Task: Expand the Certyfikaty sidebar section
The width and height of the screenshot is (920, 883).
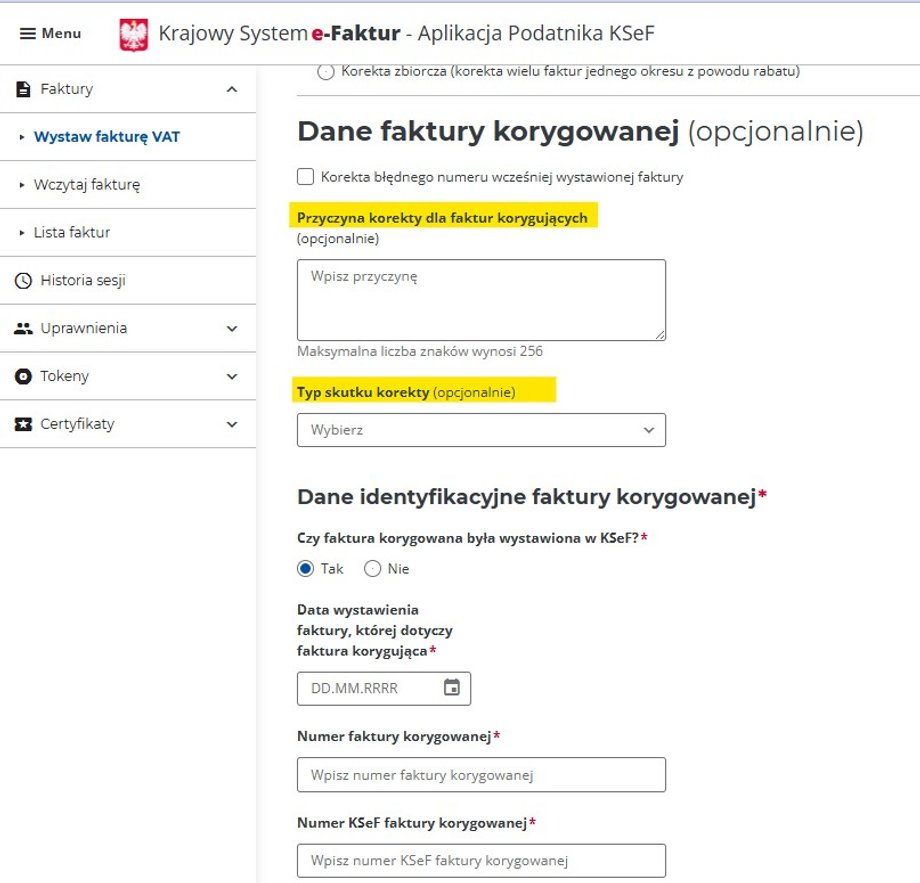Action: tap(232, 424)
